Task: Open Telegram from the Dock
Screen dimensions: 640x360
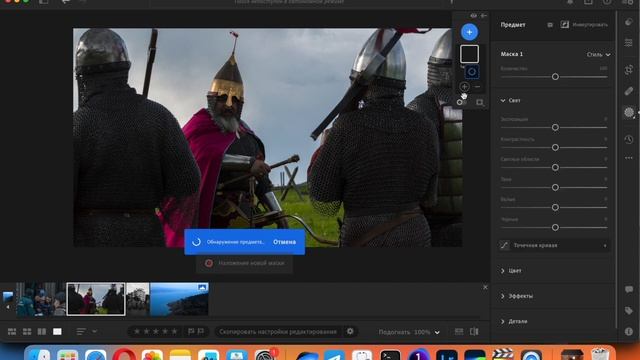Action: pos(334,354)
